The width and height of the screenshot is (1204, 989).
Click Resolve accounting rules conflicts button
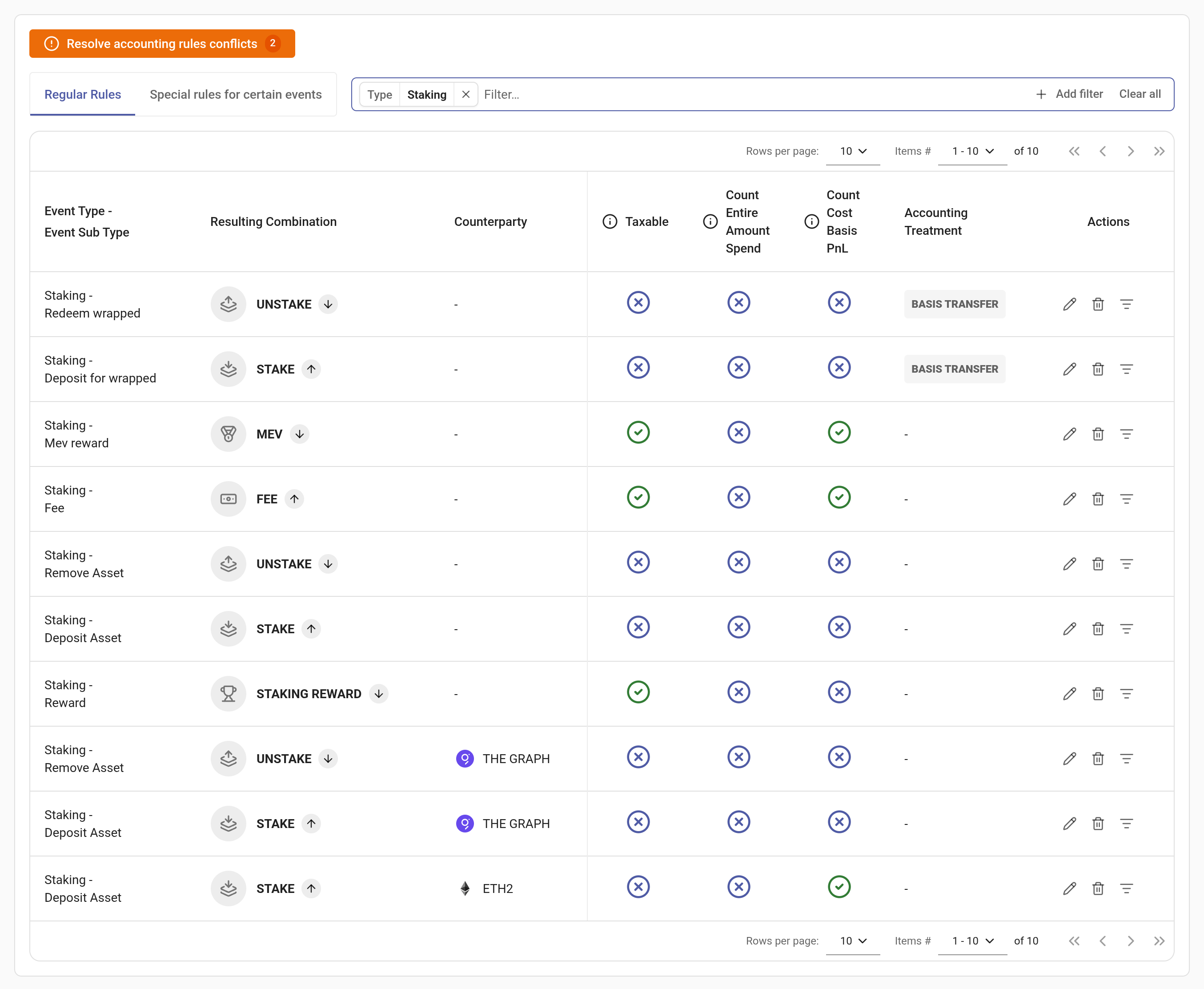tap(162, 44)
